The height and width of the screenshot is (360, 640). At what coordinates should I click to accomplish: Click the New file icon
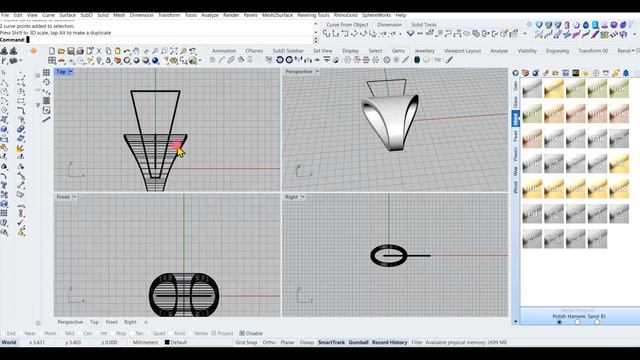(x=52, y=51)
